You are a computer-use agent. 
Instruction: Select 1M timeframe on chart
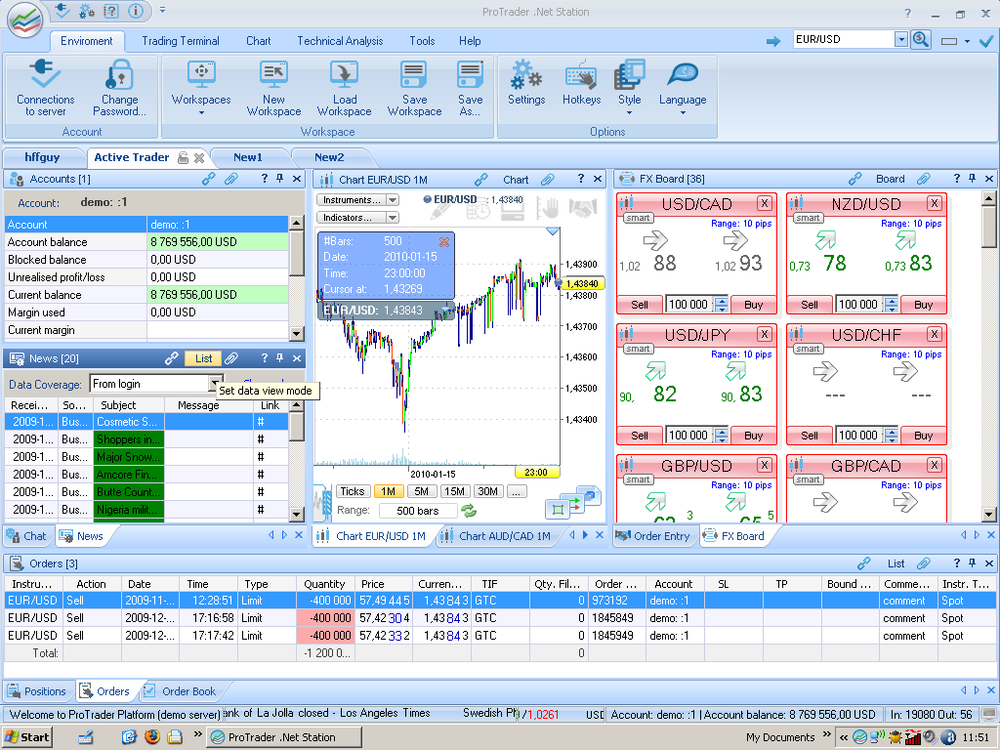click(388, 491)
